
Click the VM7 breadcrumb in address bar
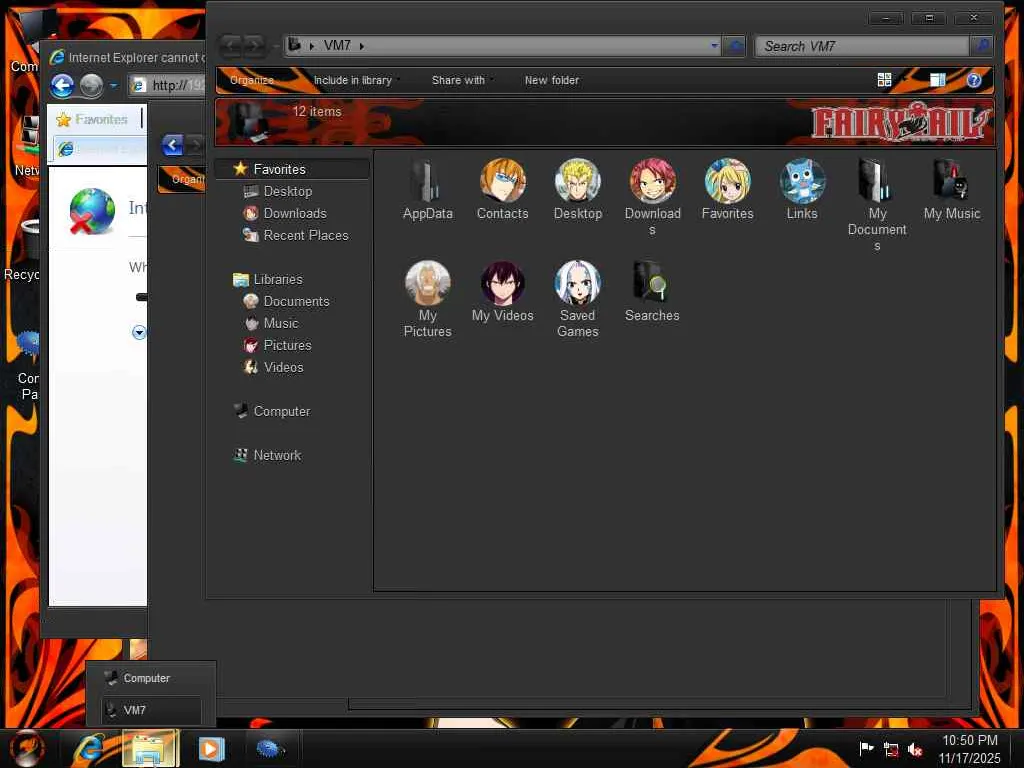(x=337, y=46)
